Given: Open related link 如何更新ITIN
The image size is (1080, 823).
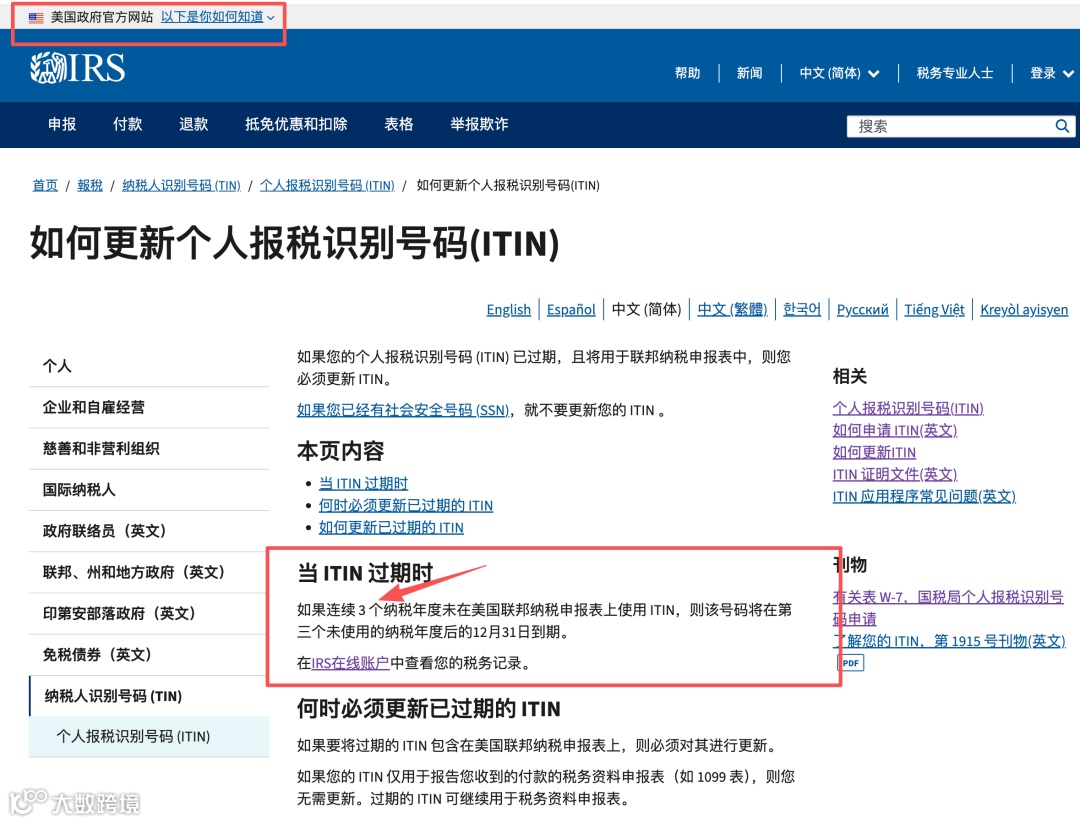Looking at the screenshot, I should (x=874, y=452).
